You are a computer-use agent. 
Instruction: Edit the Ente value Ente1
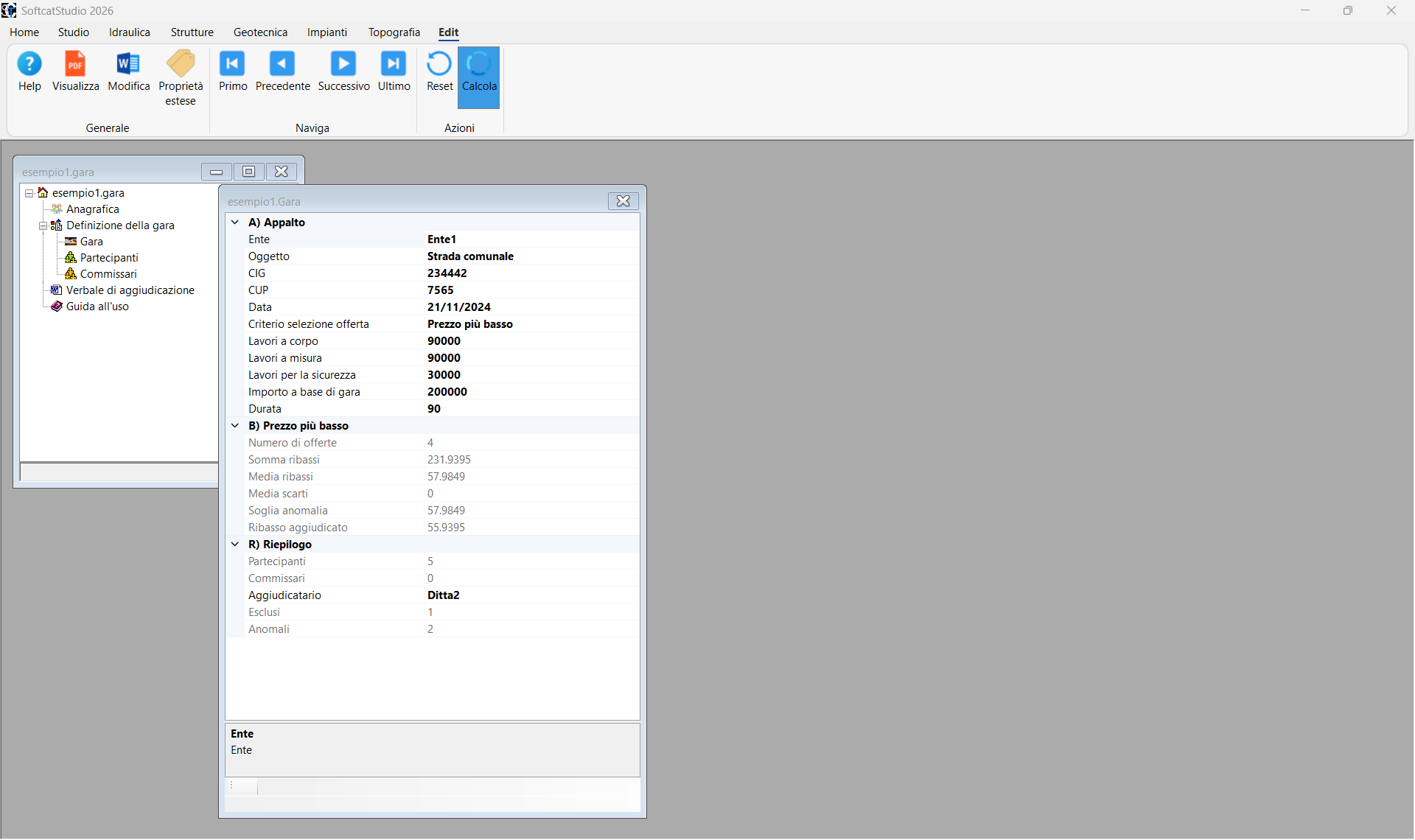[532, 239]
